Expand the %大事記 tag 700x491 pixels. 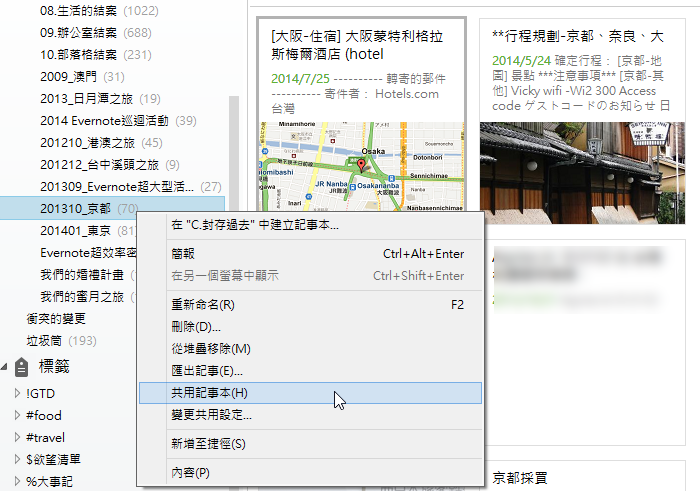[17, 481]
